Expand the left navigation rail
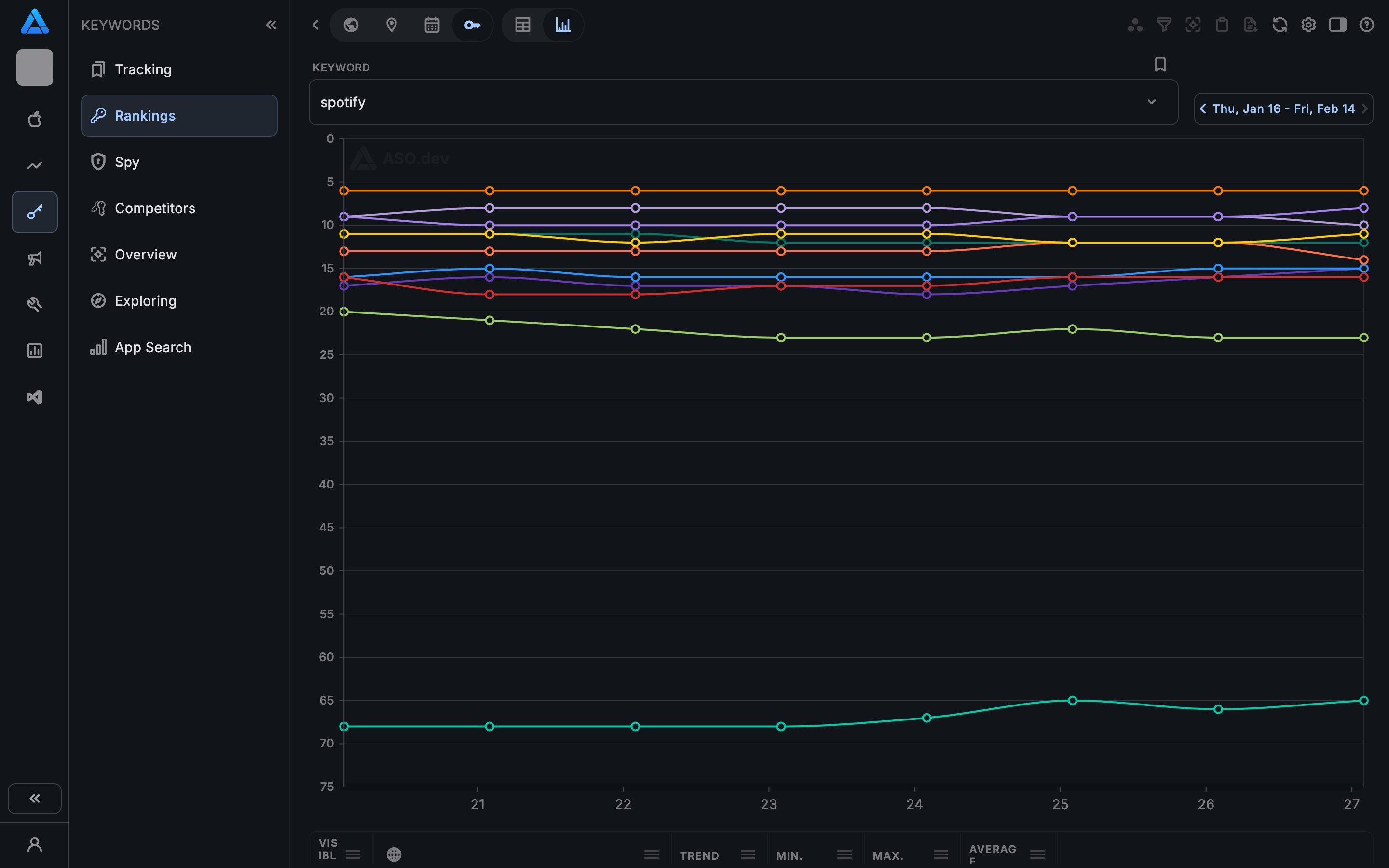 coord(34,798)
